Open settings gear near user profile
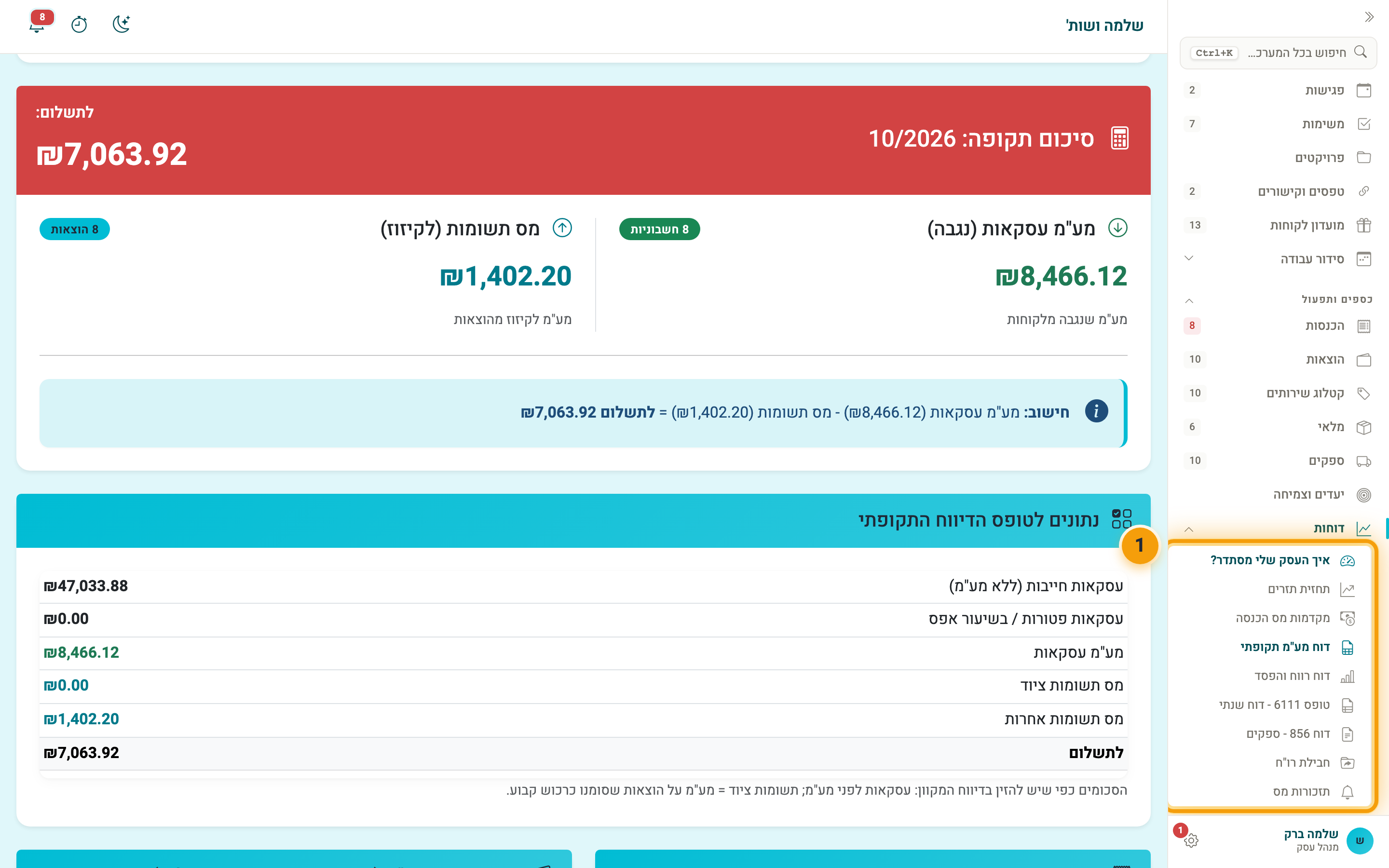 click(x=1191, y=841)
